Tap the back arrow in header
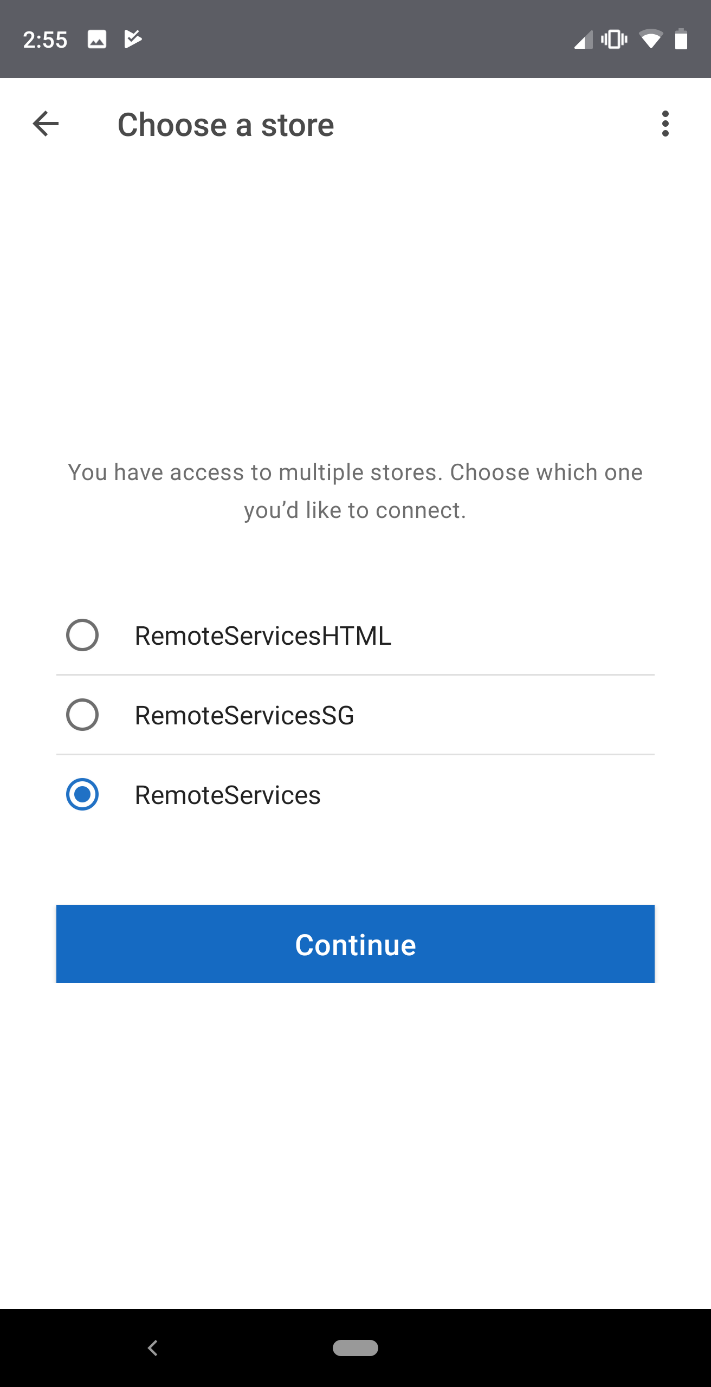The image size is (711, 1387). click(x=46, y=124)
